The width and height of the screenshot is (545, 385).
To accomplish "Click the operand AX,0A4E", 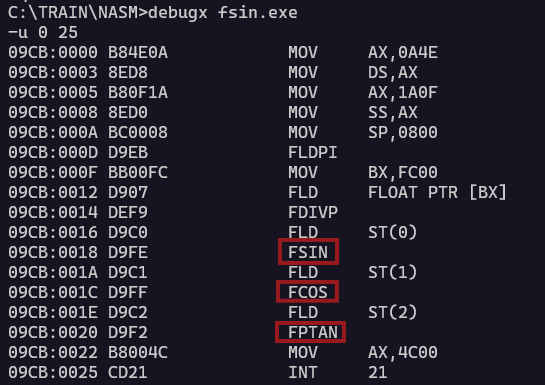I will click(403, 53).
